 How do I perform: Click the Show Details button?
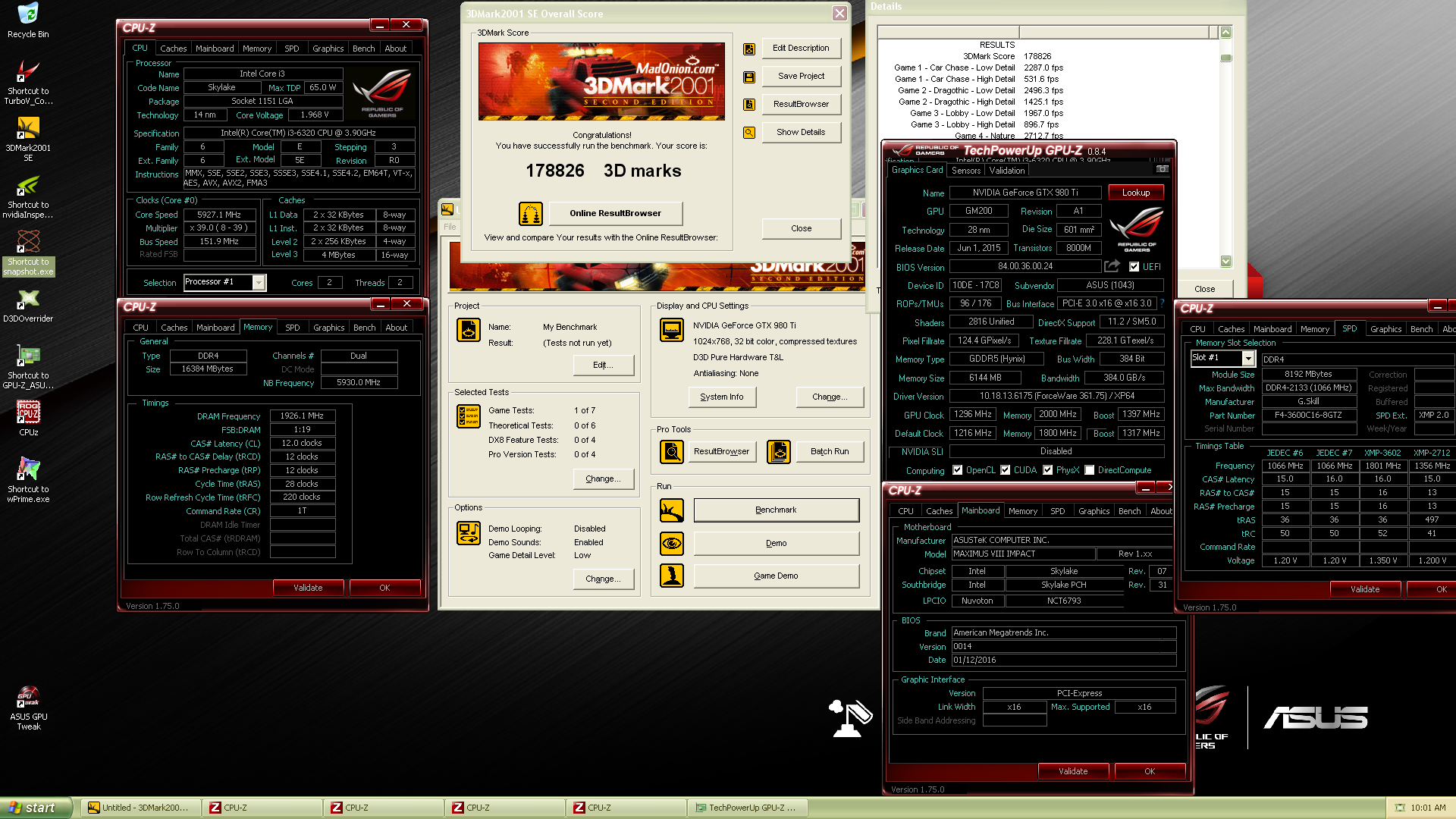[801, 132]
